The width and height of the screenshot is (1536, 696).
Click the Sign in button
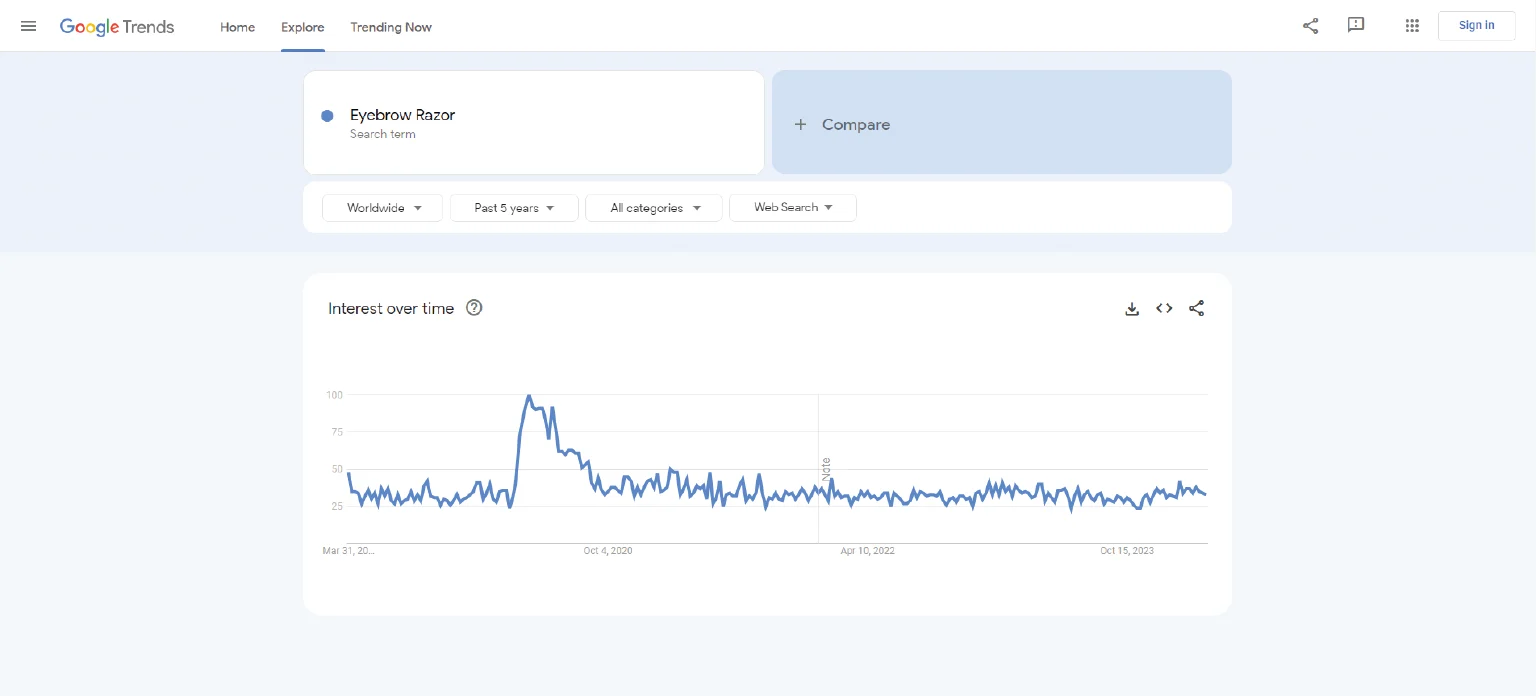pos(1476,26)
